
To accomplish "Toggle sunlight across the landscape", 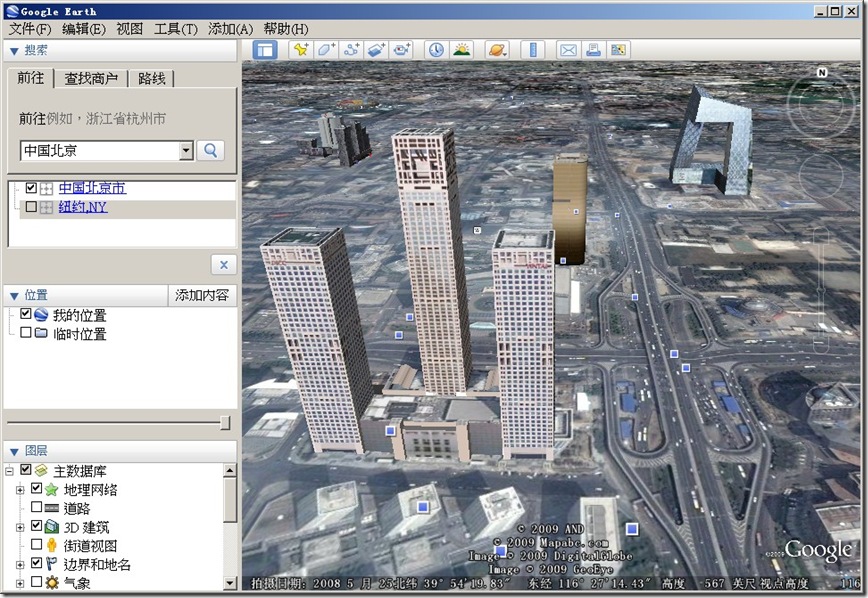I will tap(462, 50).
